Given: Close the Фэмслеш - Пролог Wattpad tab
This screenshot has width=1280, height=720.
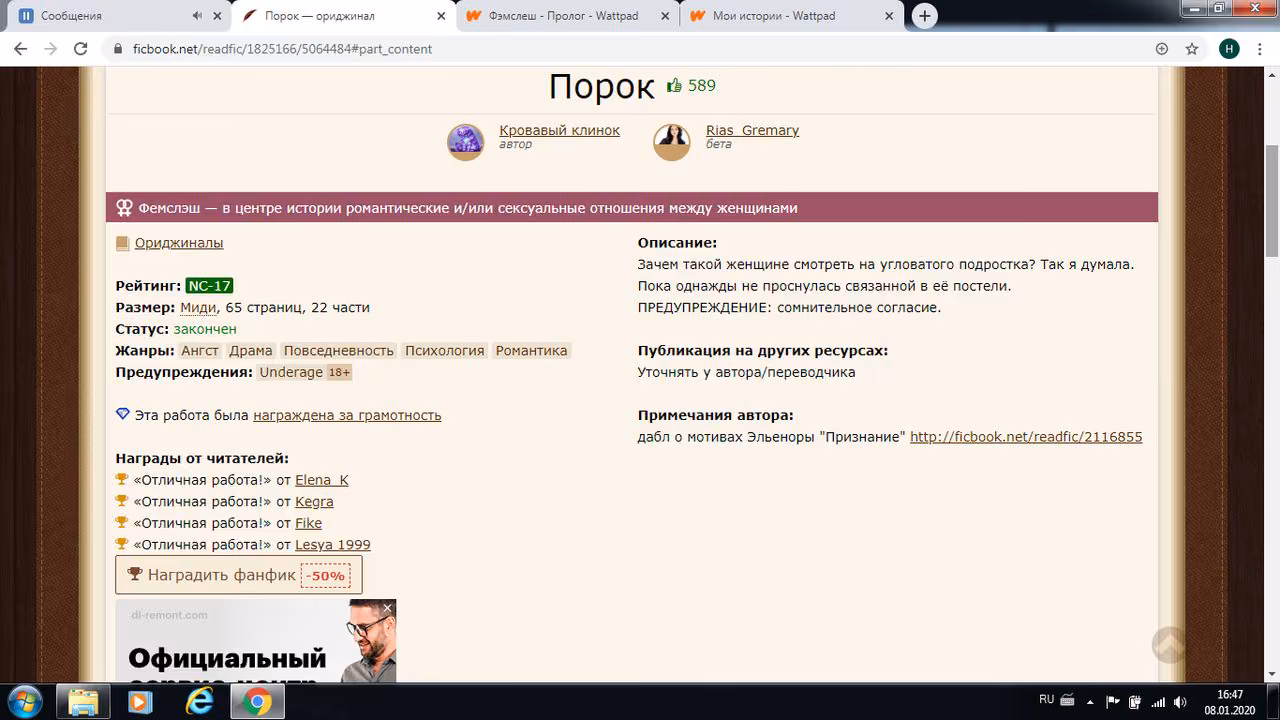Looking at the screenshot, I should pyautogui.click(x=666, y=16).
